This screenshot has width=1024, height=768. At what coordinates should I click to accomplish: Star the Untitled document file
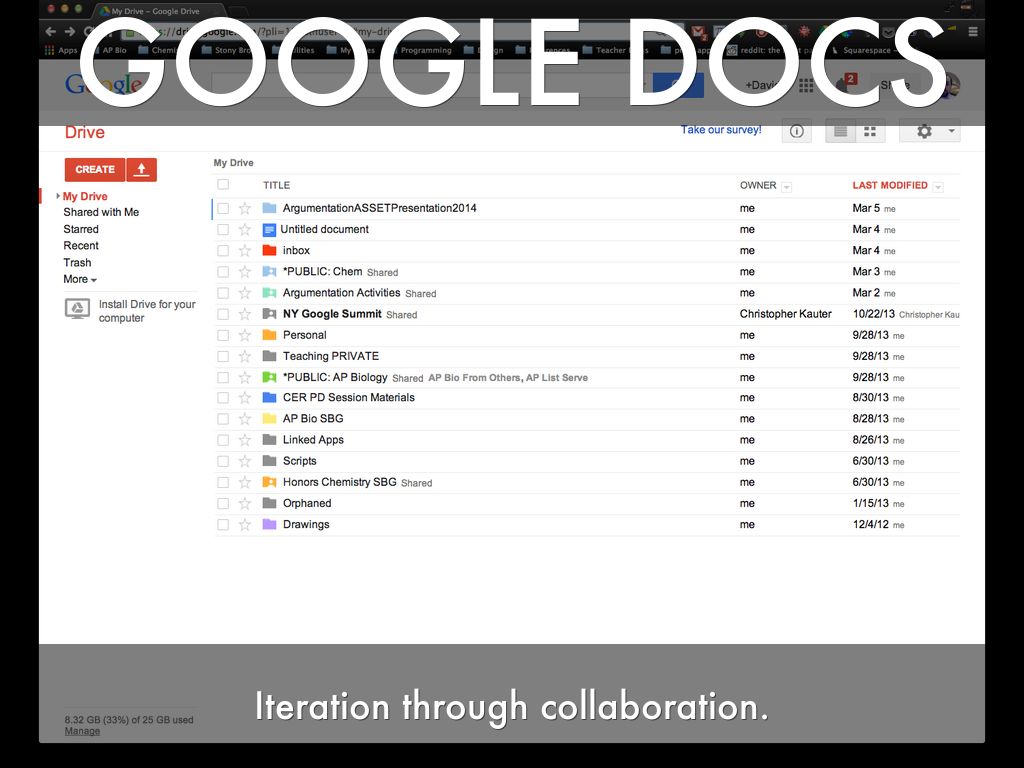tap(245, 230)
